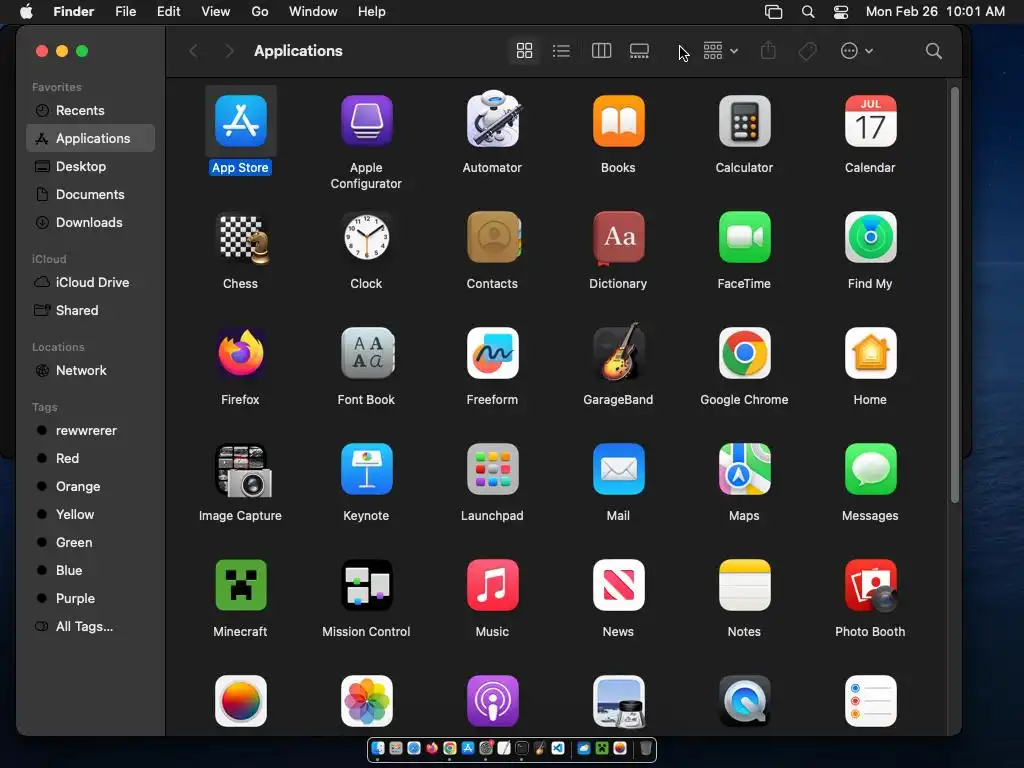1024x768 pixels.
Task: Open Documents in the sidebar
Action: [91, 195]
